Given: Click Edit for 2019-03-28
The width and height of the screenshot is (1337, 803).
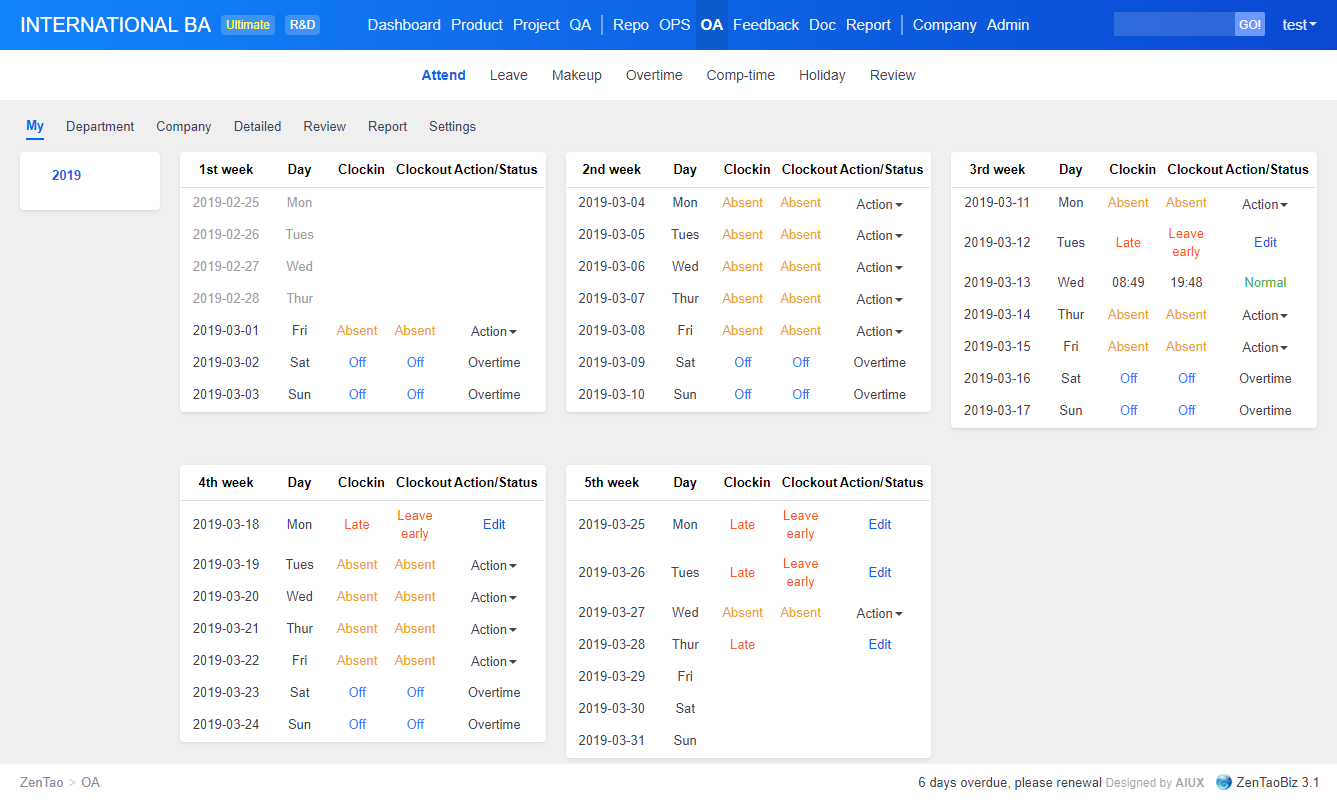Looking at the screenshot, I should click(x=880, y=644).
